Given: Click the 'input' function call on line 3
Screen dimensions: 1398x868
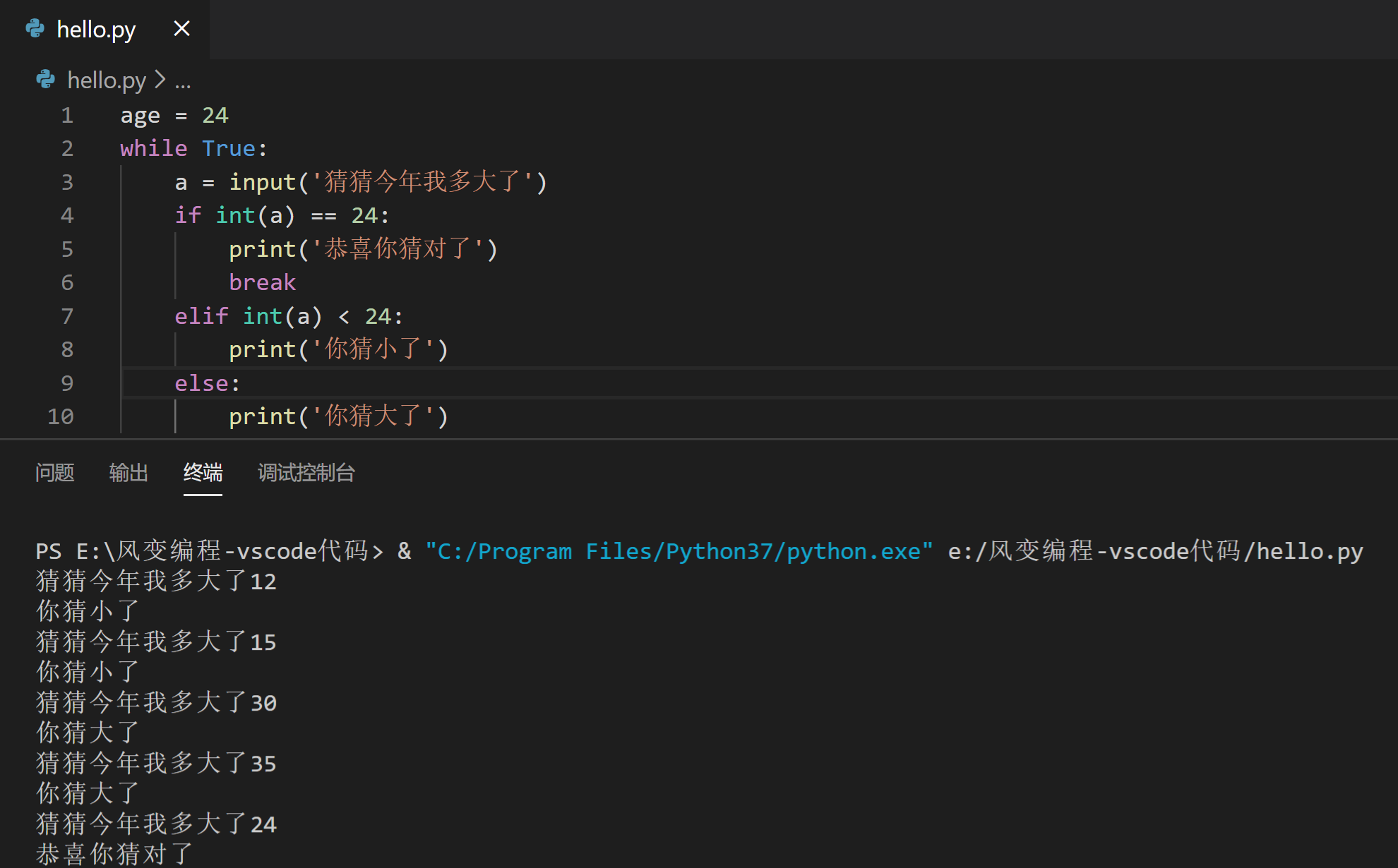Looking at the screenshot, I should [264, 181].
